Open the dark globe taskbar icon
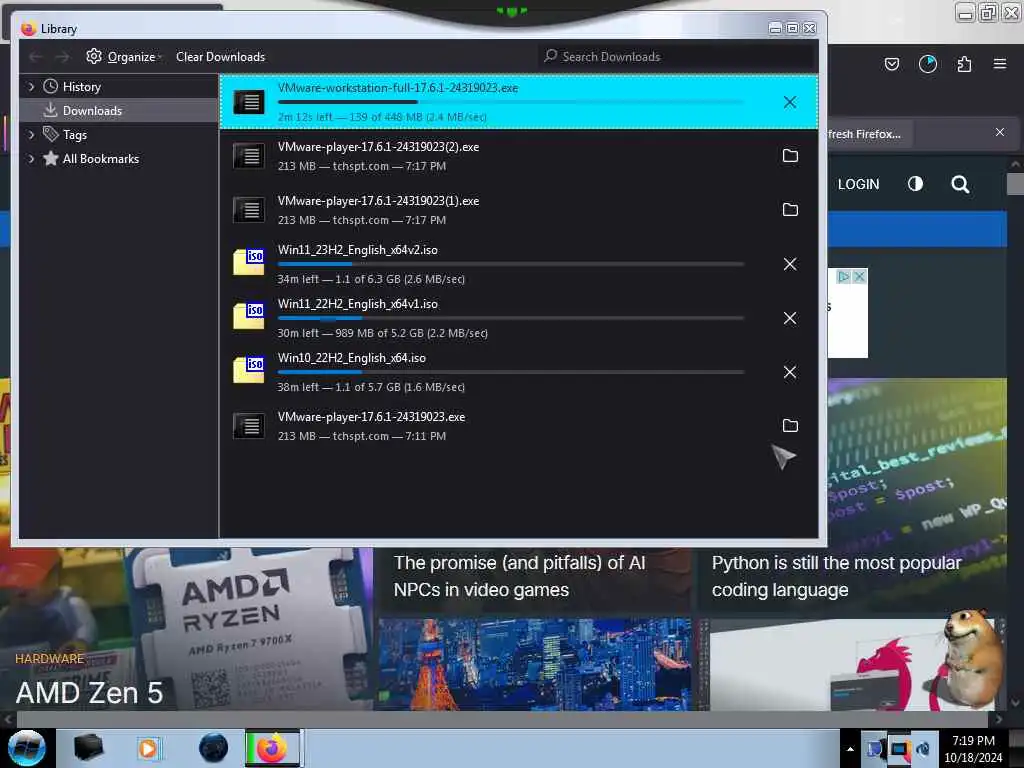Screen dimensions: 1024x768 213,748
